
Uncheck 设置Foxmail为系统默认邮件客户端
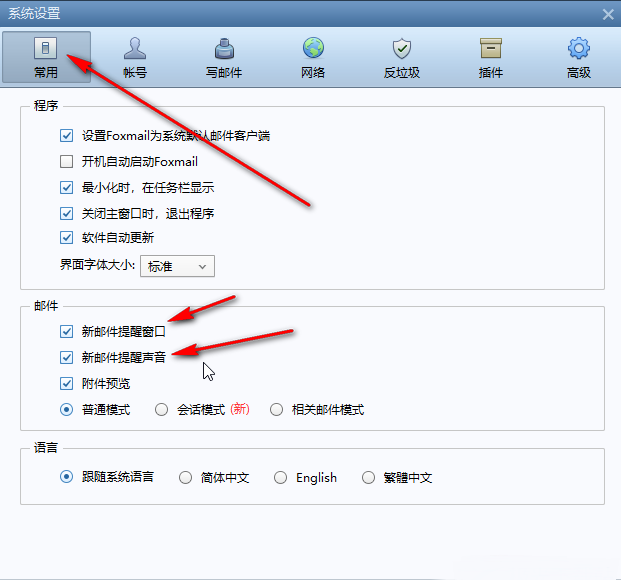tap(67, 135)
